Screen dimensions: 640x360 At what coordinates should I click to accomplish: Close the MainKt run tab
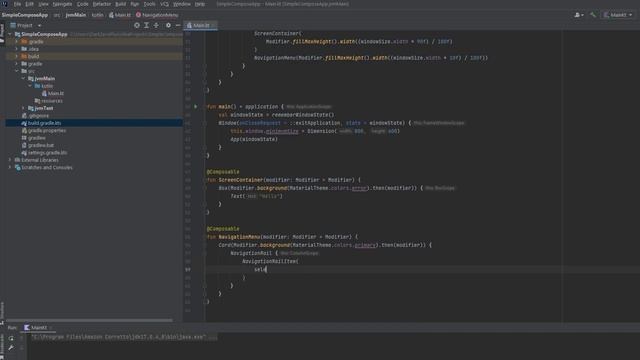51,328
